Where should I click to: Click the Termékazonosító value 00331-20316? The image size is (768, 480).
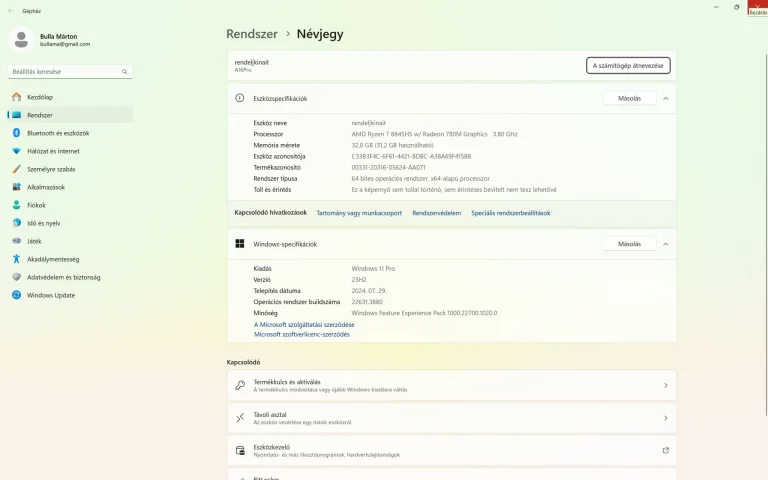[388, 168]
